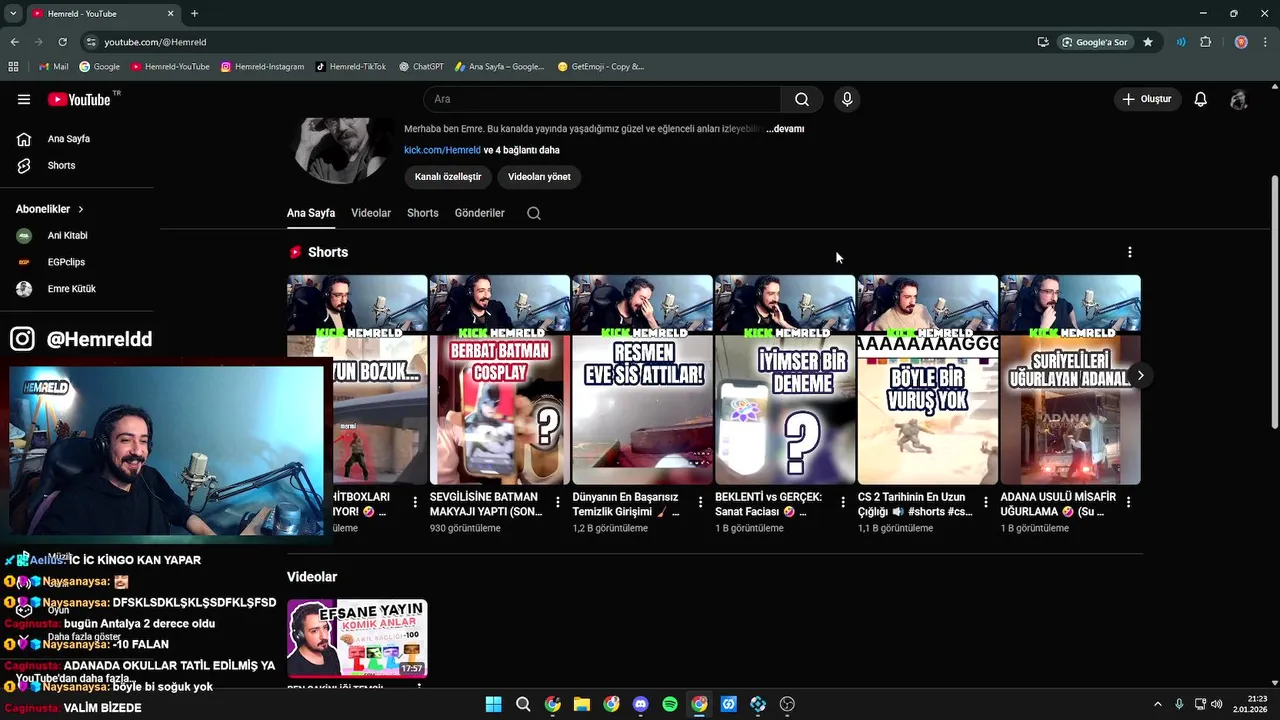Open the Mail bookmark
This screenshot has width=1280, height=720.
(x=53, y=67)
